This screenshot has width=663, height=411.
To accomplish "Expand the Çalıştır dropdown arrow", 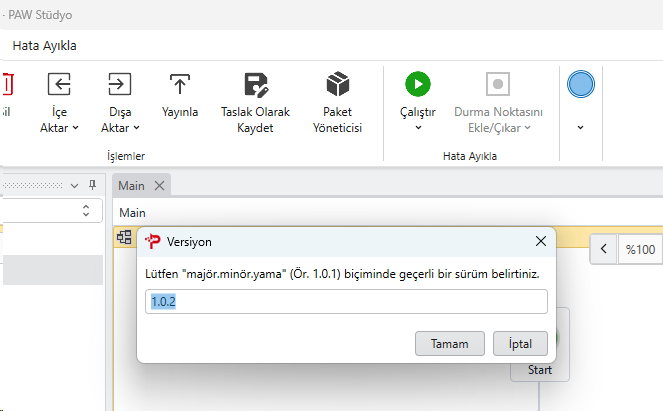I will tap(418, 128).
